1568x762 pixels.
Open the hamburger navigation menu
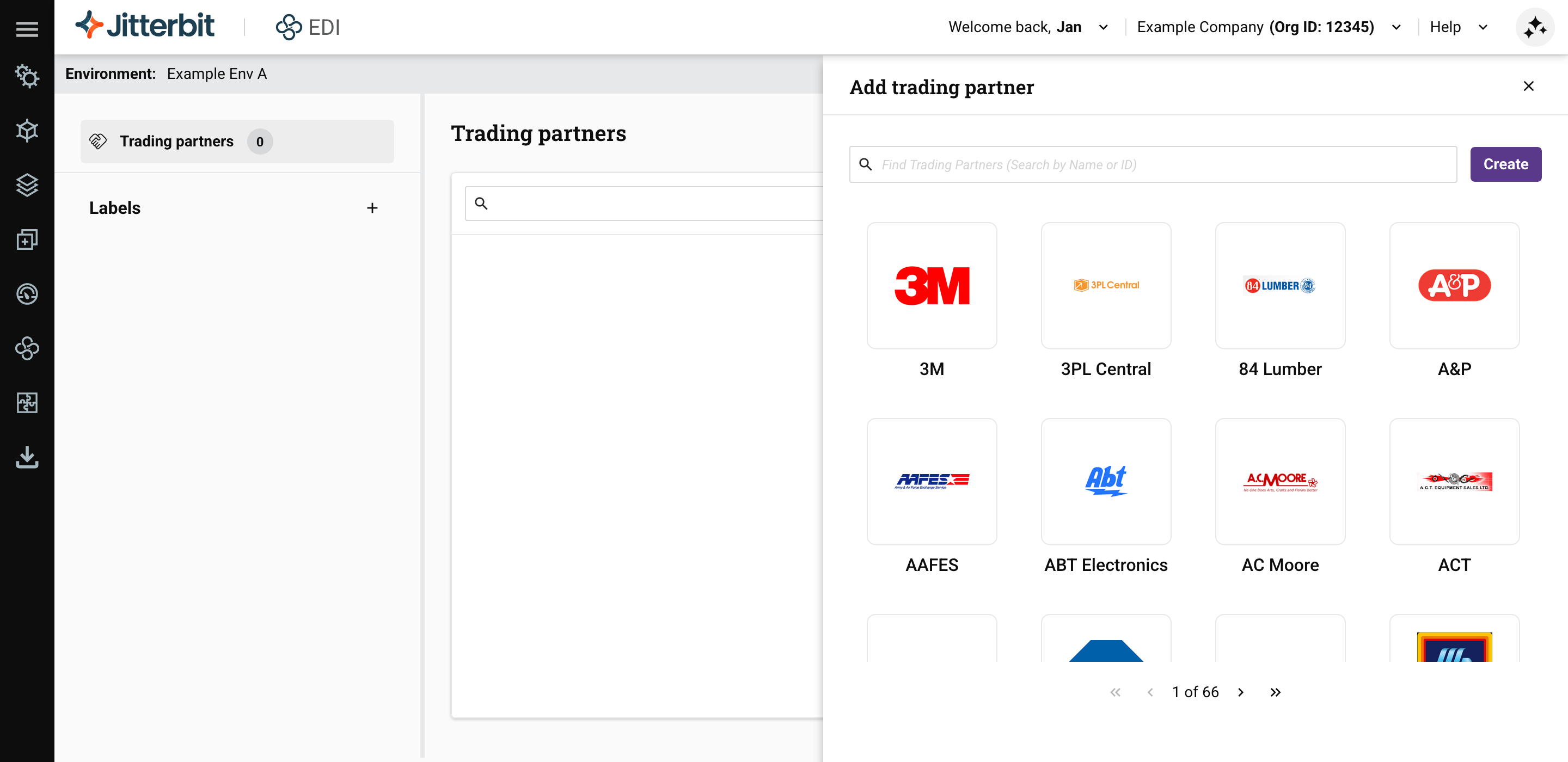(x=27, y=28)
